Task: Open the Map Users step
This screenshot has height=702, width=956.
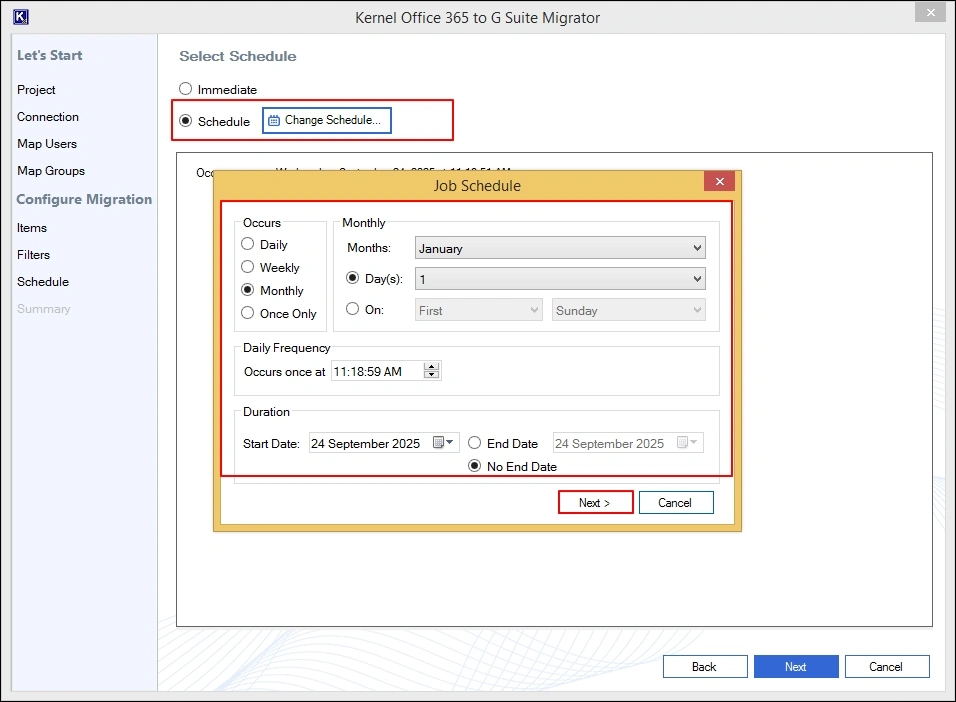Action: [47, 144]
